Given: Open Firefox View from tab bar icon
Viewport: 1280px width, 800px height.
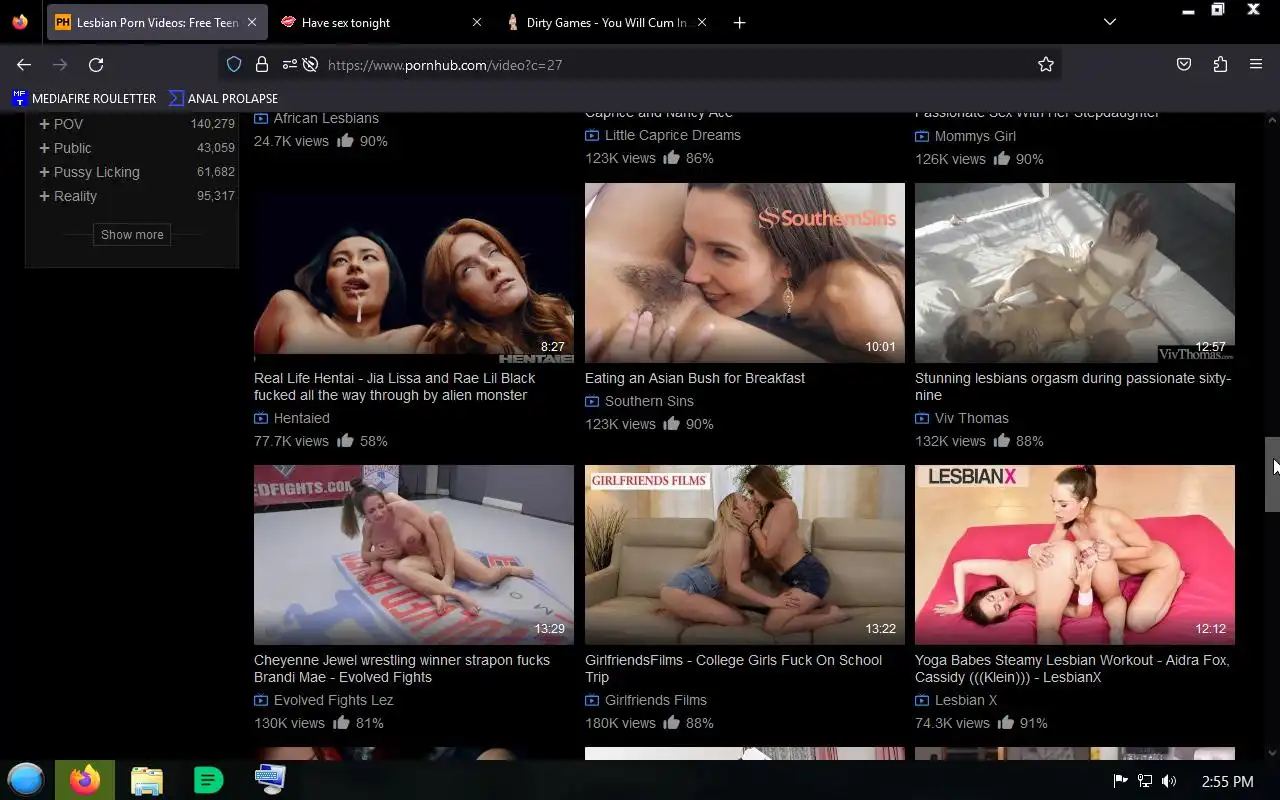Looking at the screenshot, I should [20, 22].
